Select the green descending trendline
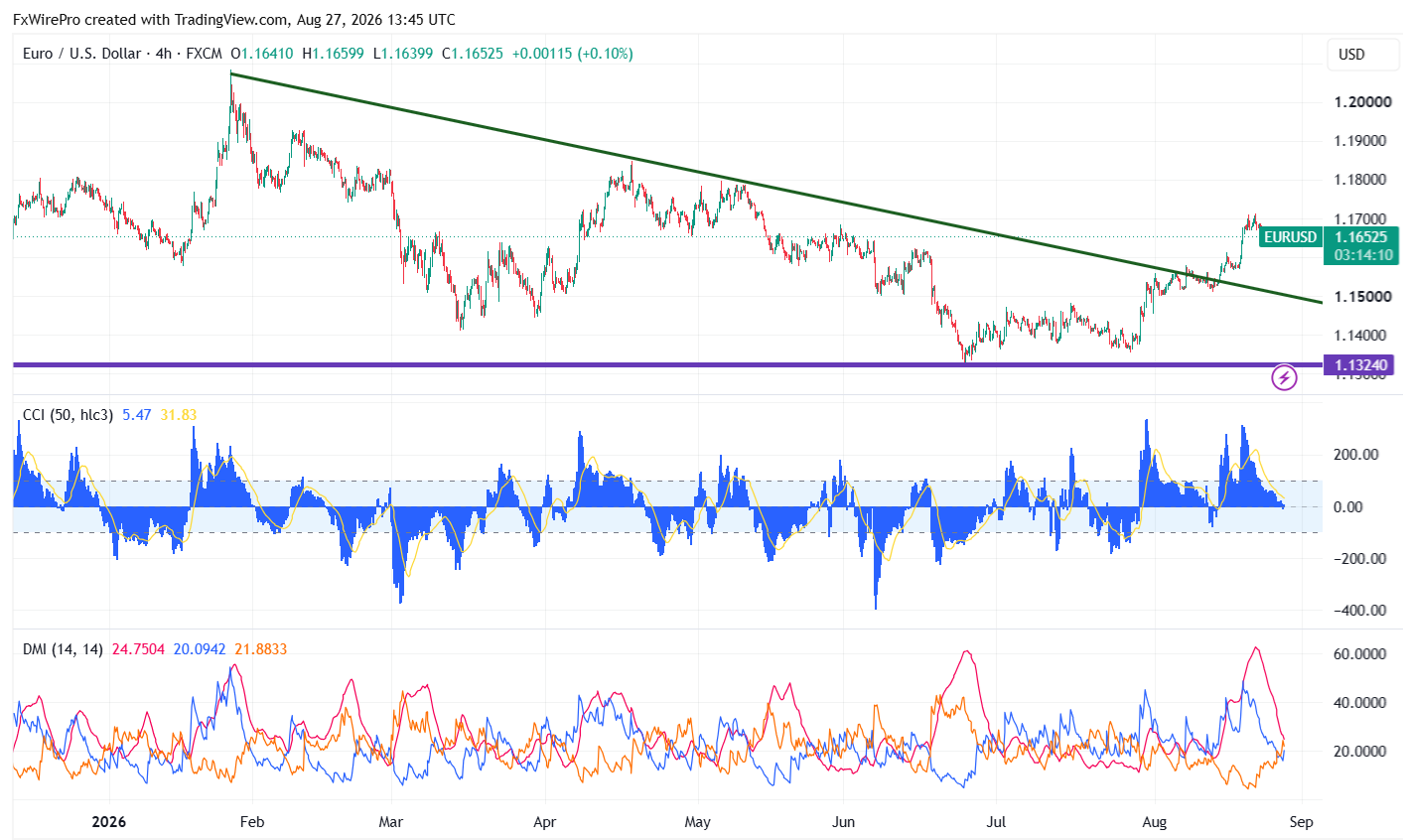Screen dimensions: 1403x840 (774, 188)
